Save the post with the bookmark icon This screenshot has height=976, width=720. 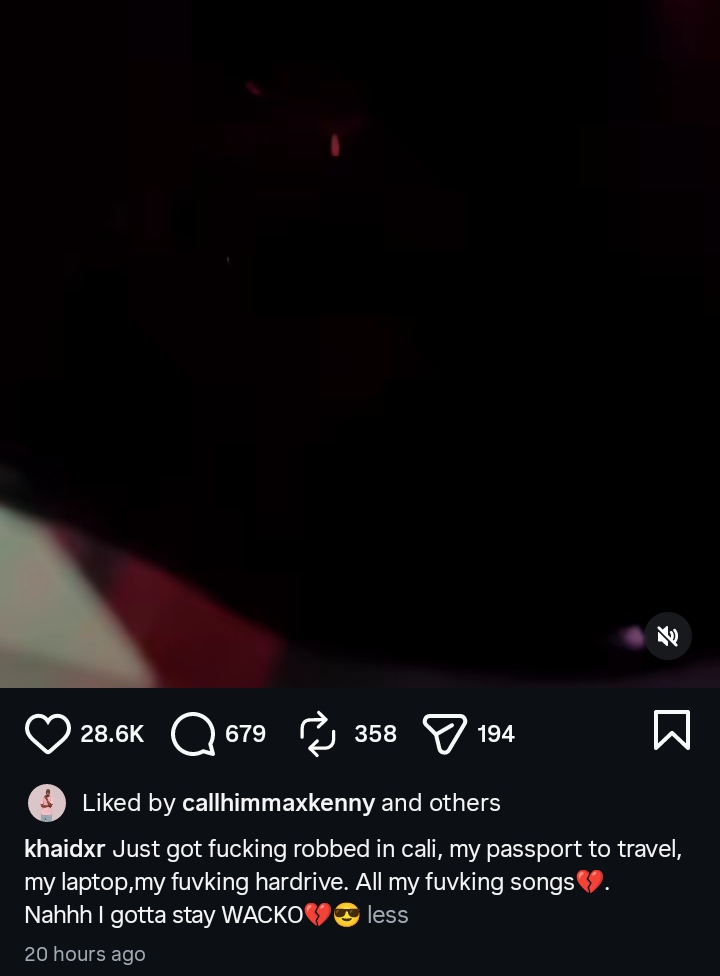pos(672,730)
